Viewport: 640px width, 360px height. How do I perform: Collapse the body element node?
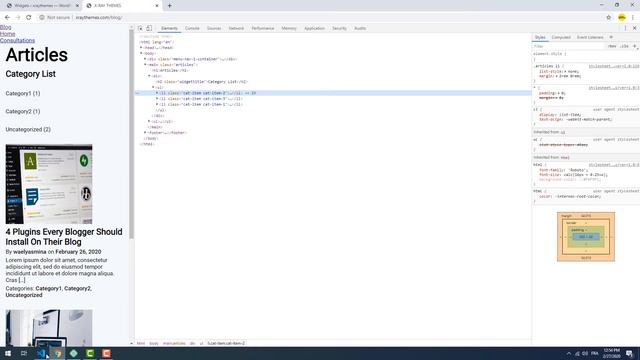[141, 53]
